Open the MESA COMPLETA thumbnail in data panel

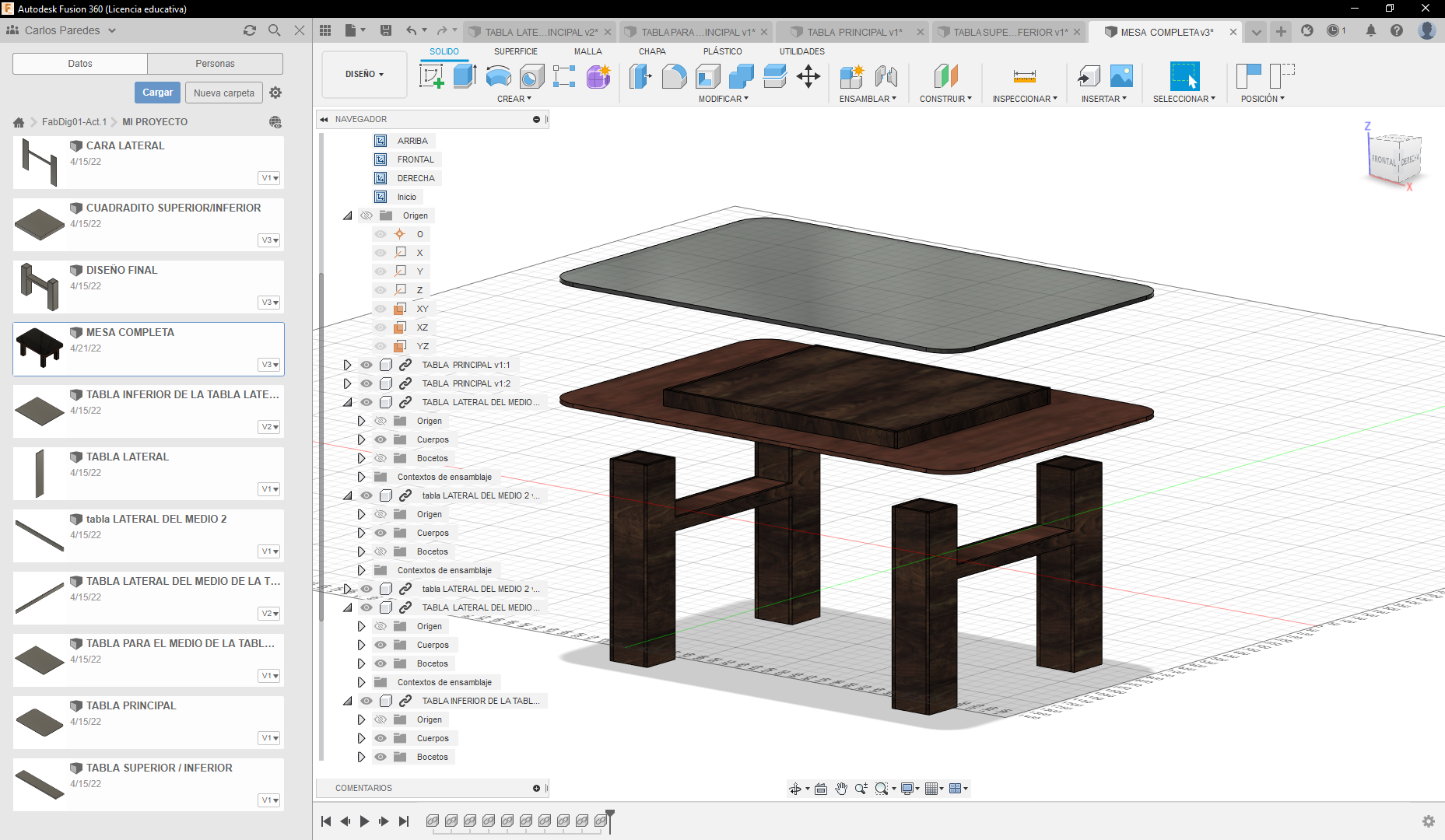click(39, 348)
